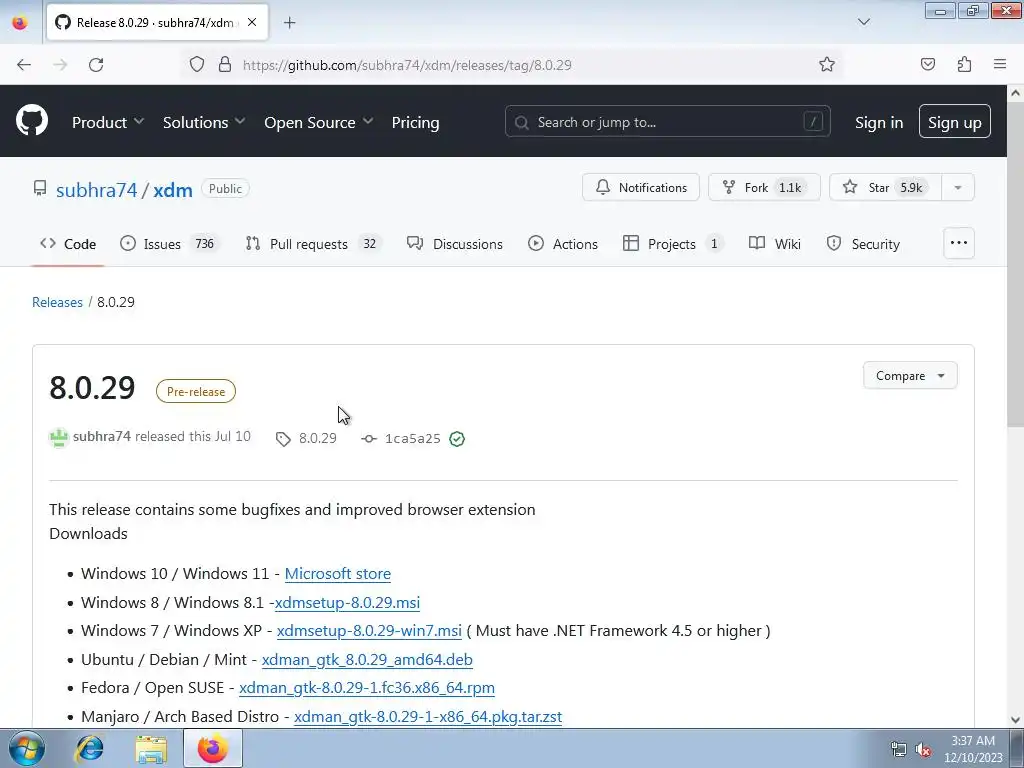Viewport: 1024px width, 768px height.
Task: Expand the Product menu
Action: click(108, 122)
